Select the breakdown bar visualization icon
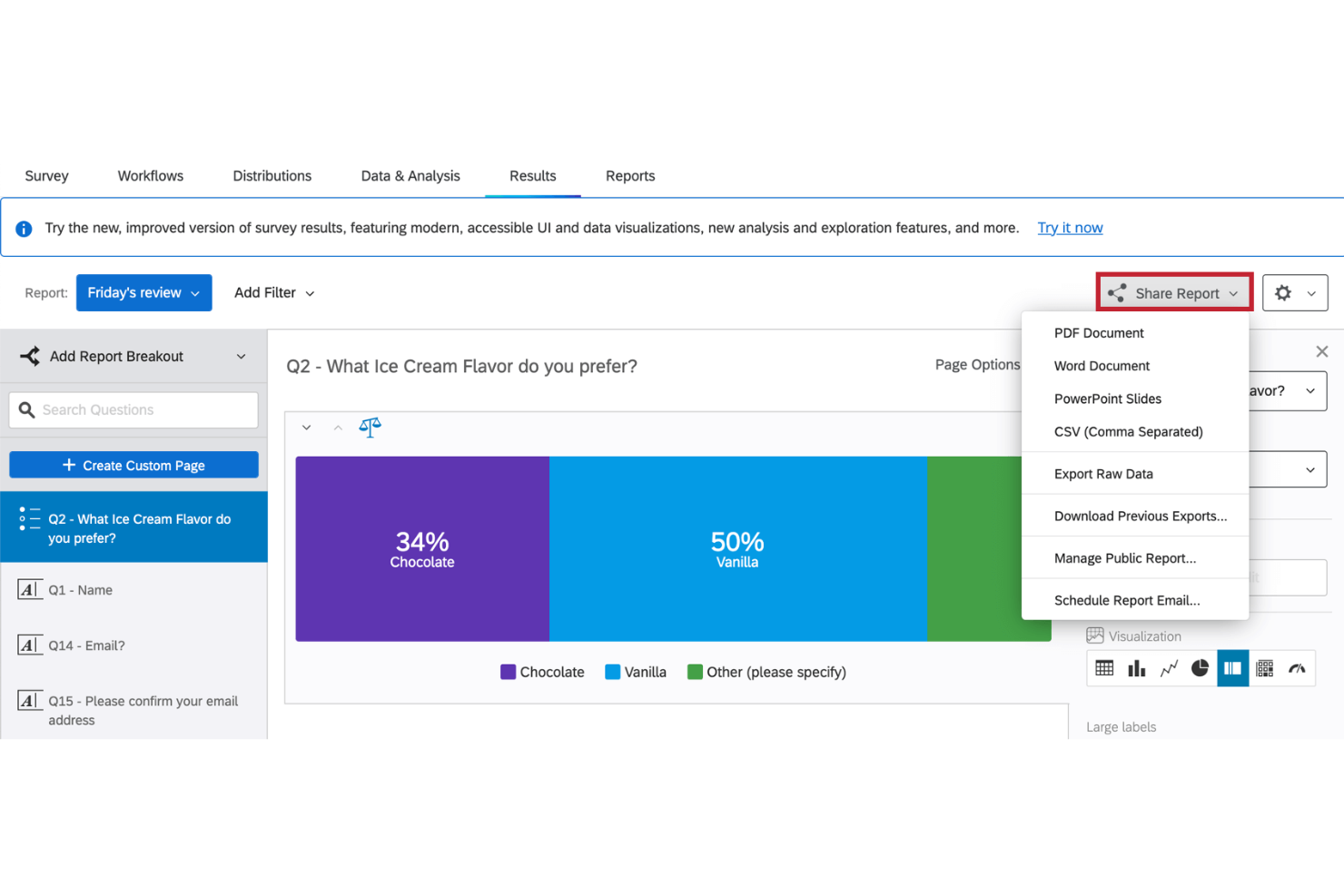The image size is (1344, 896). coord(1232,668)
